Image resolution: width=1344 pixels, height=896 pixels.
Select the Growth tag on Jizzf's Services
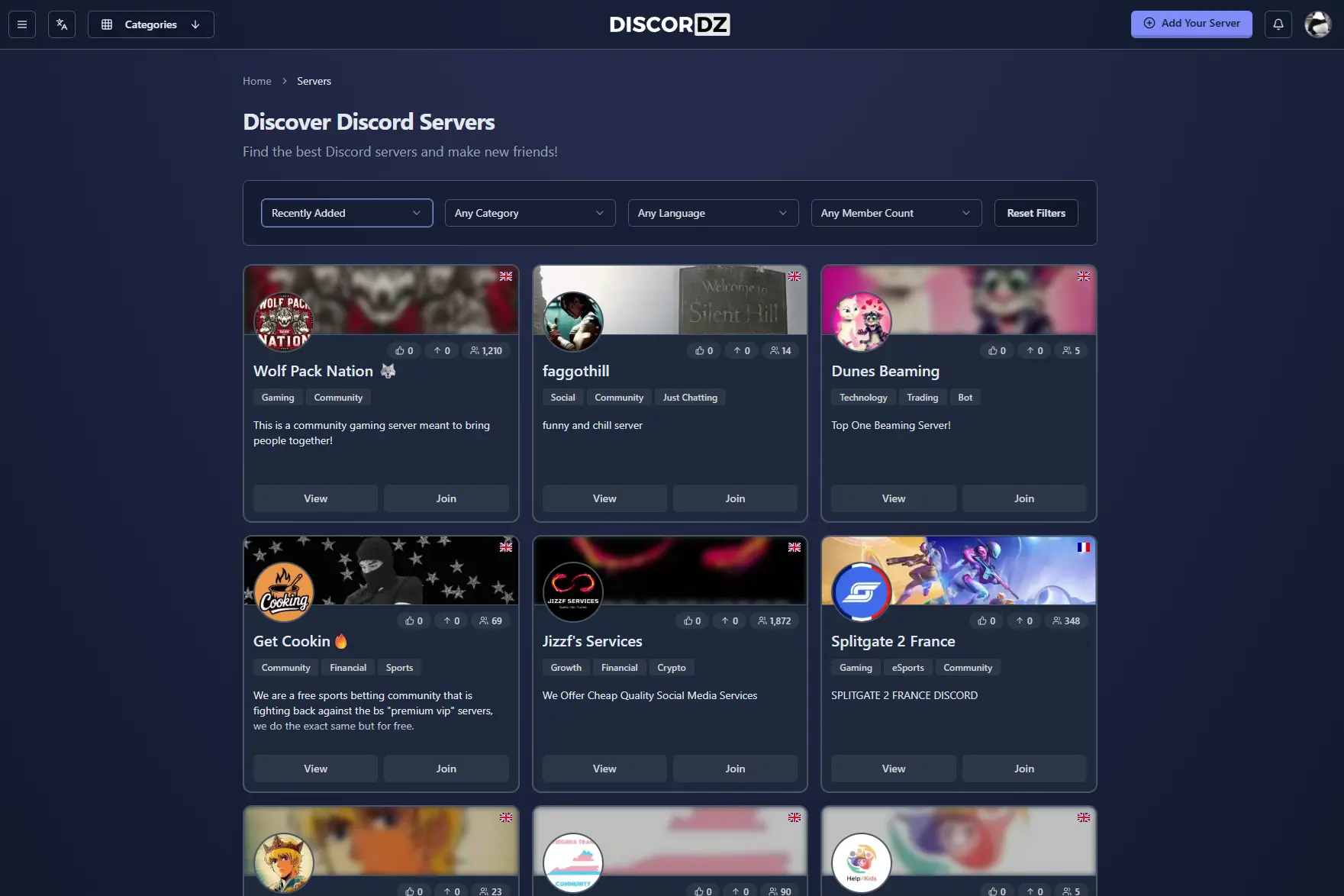click(x=566, y=668)
